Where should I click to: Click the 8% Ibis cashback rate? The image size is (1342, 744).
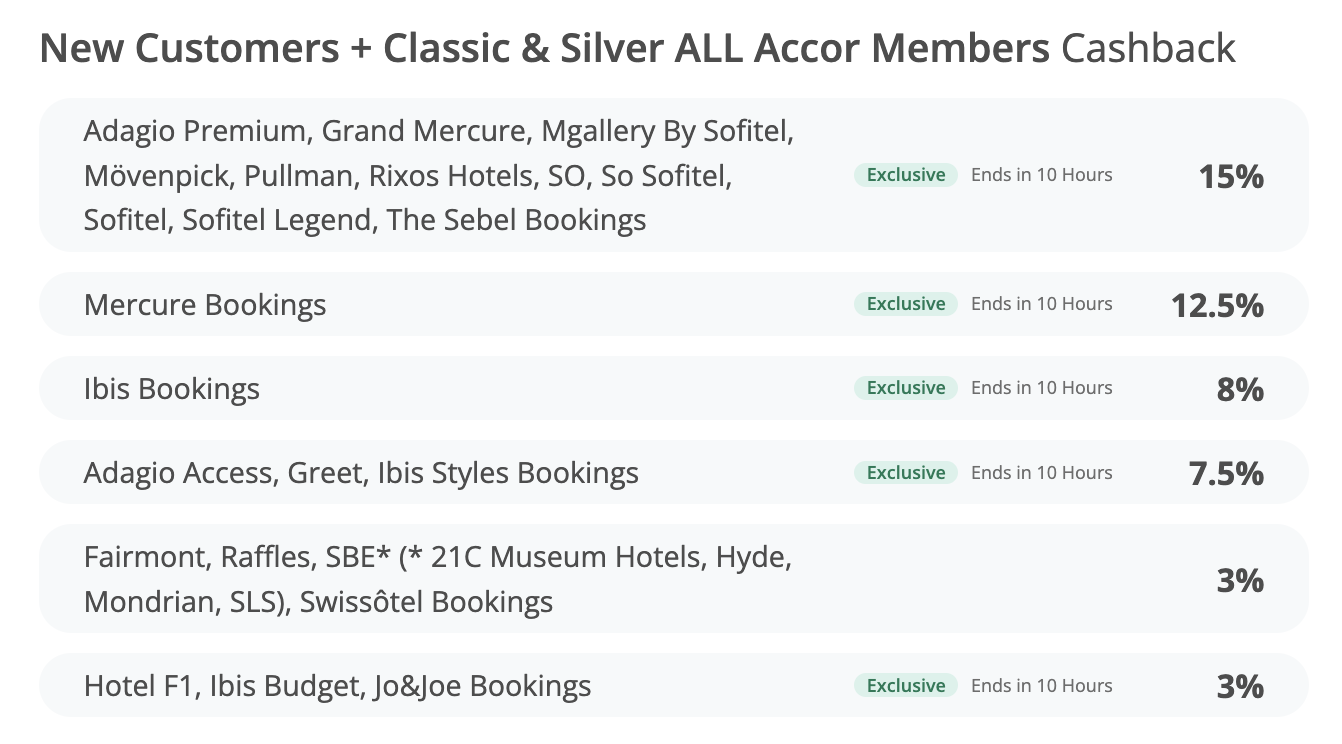(x=1240, y=389)
